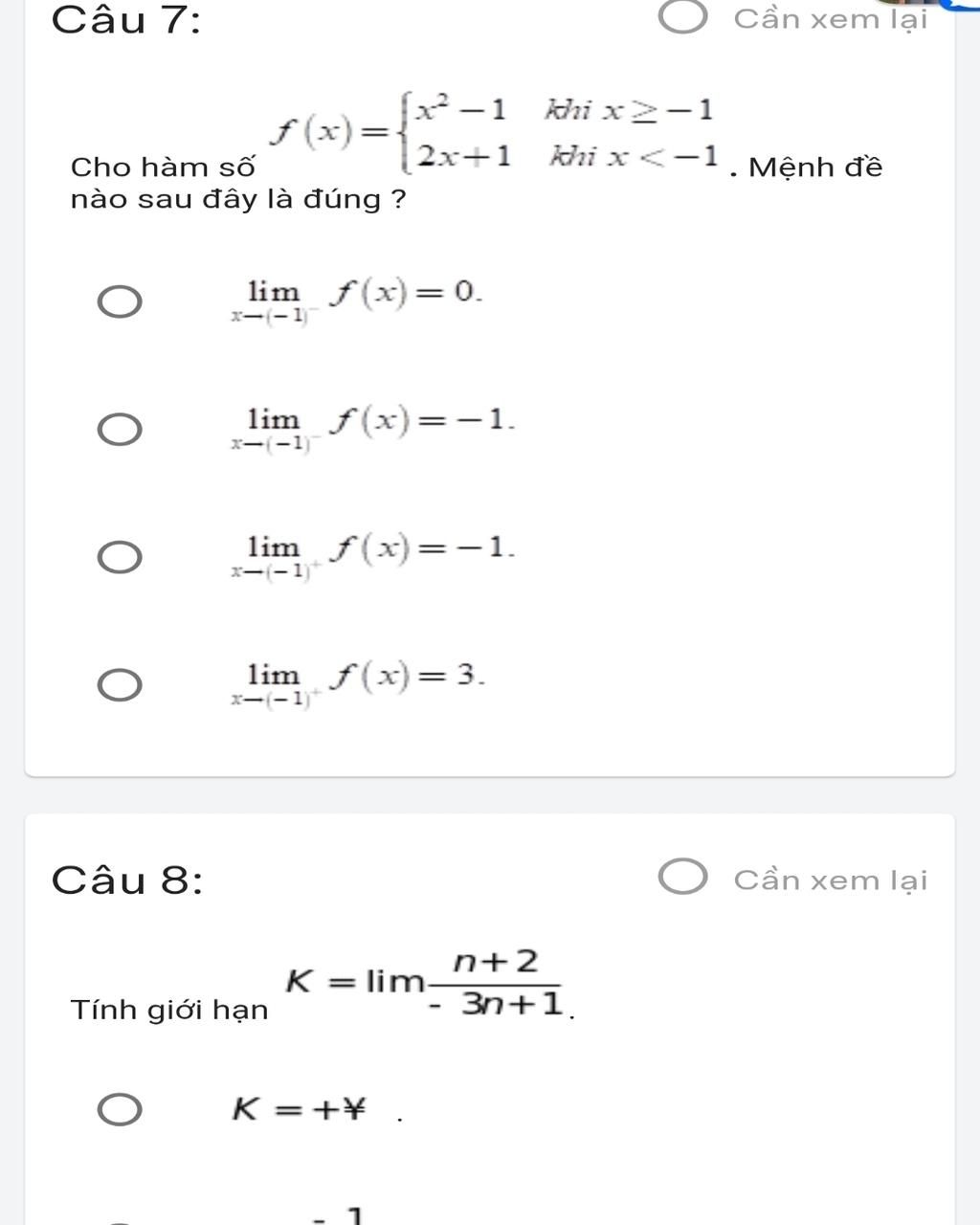This screenshot has width=980, height=1225.
Task: Click the K = lim (n+2)/(−3n+1) formula
Action: (428, 982)
